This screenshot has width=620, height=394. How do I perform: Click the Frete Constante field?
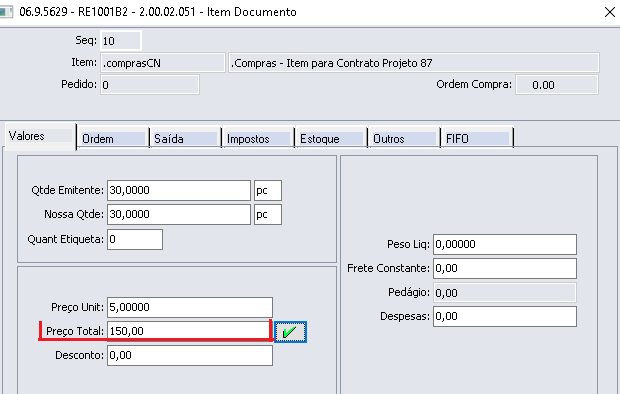(505, 269)
